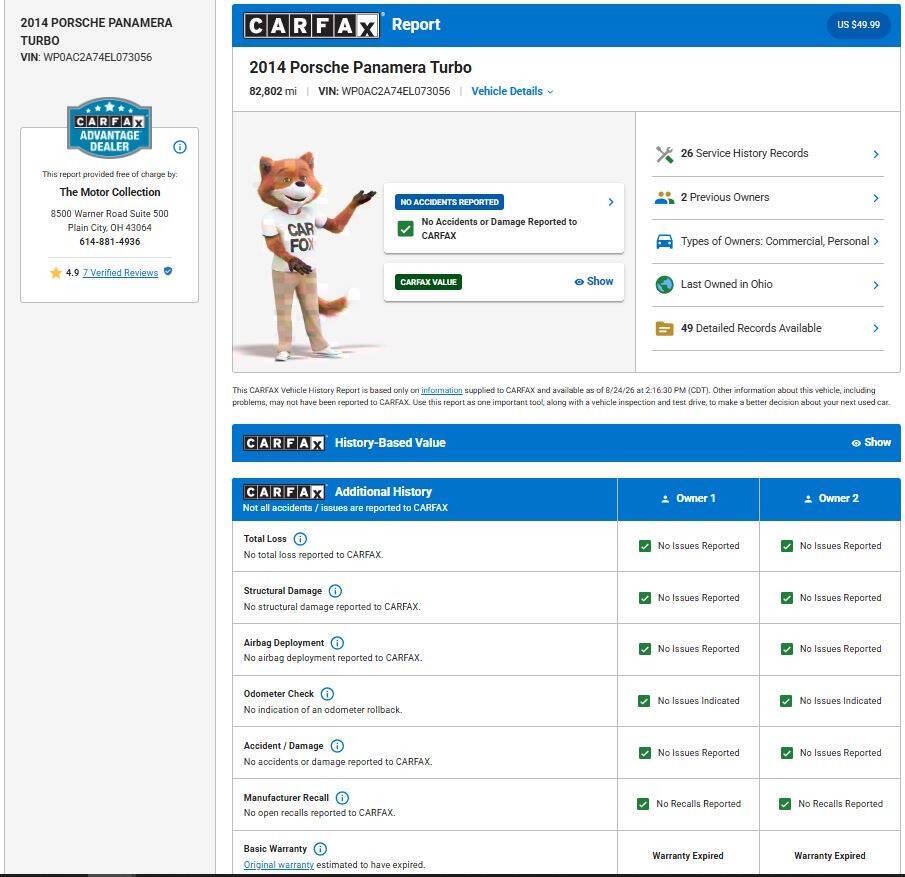Open the Airbag Deployment info icon
This screenshot has width=905, height=877.
[338, 643]
